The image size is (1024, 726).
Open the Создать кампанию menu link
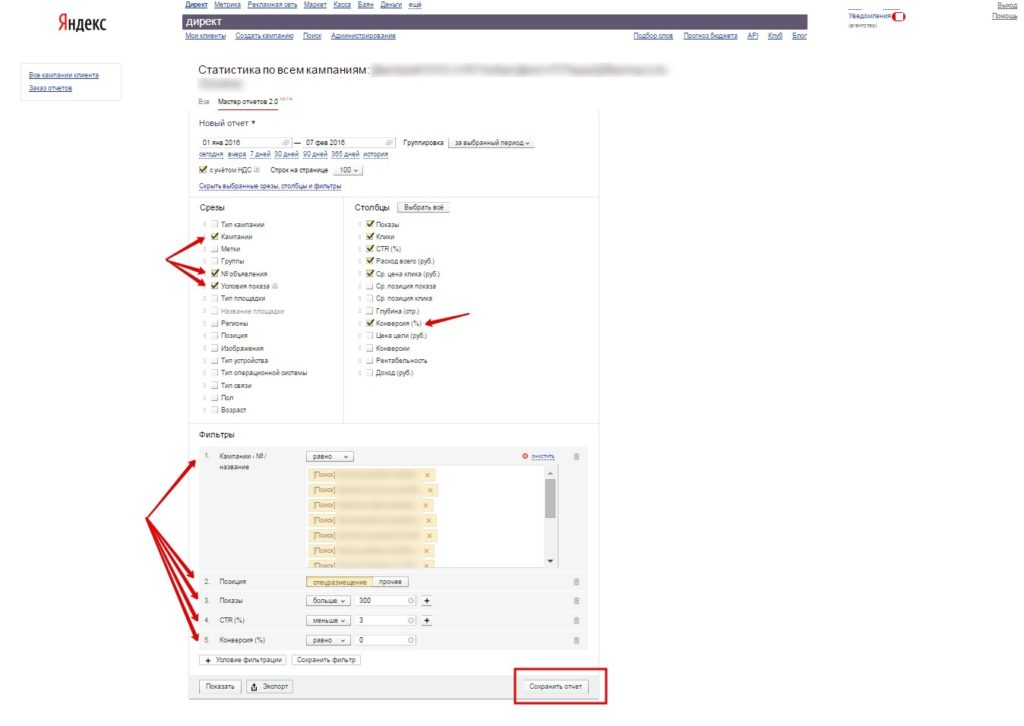(x=264, y=36)
